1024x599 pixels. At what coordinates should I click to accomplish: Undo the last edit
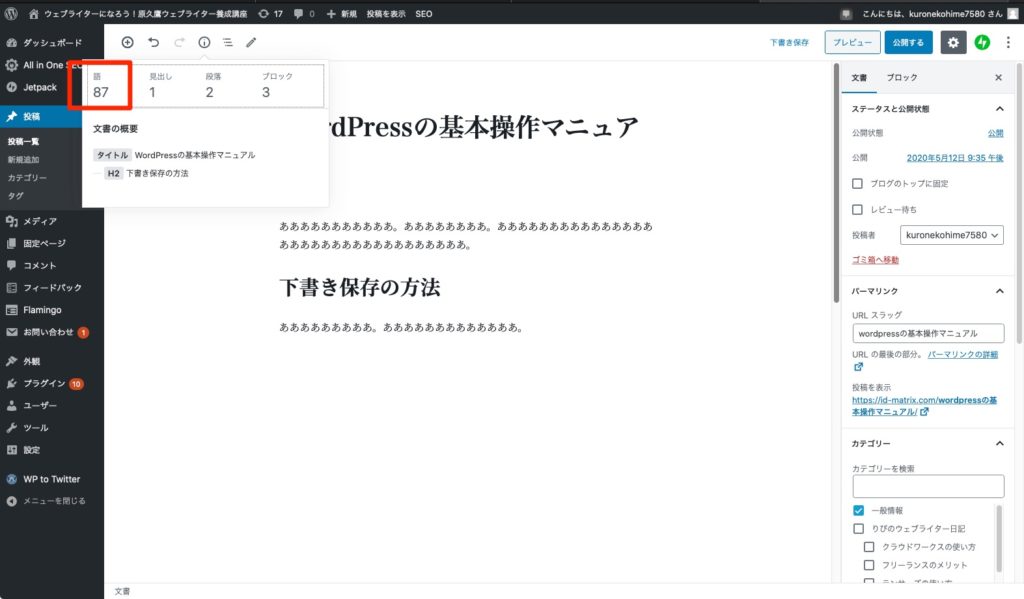coord(153,42)
